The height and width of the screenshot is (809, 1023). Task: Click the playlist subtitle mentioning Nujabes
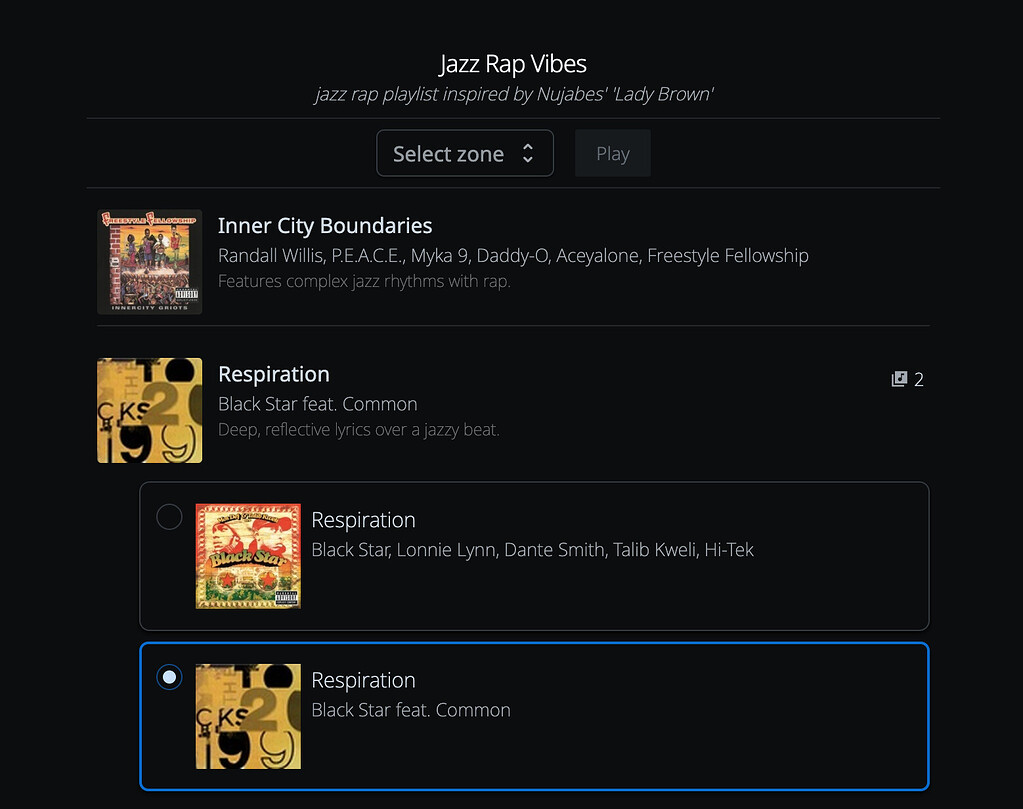tap(513, 95)
